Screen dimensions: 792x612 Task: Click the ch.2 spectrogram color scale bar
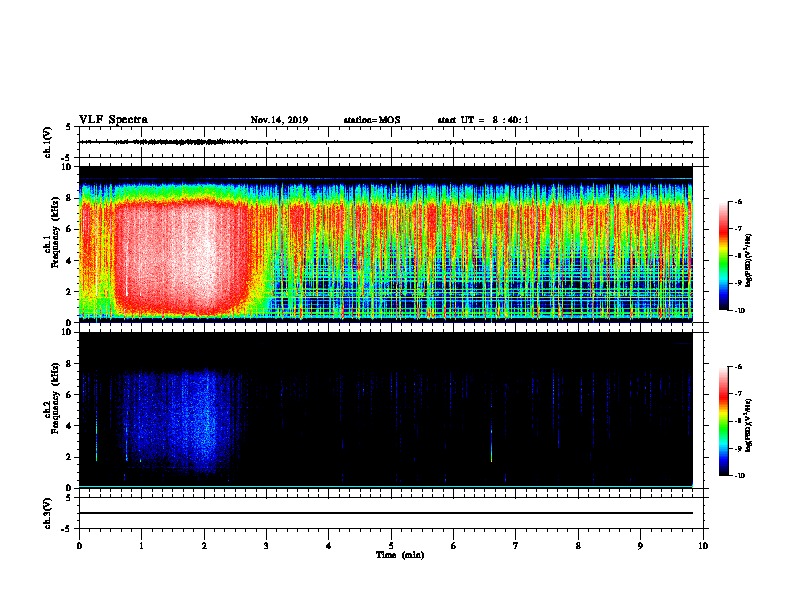coord(723,421)
